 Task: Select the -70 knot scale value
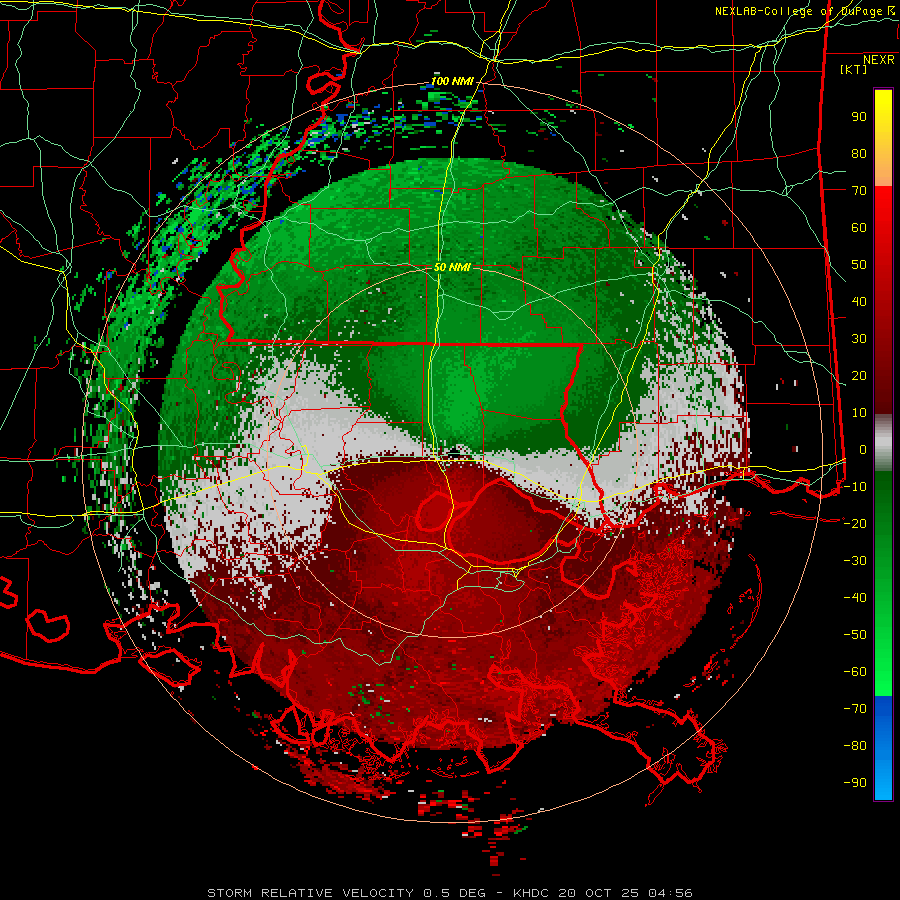point(855,709)
